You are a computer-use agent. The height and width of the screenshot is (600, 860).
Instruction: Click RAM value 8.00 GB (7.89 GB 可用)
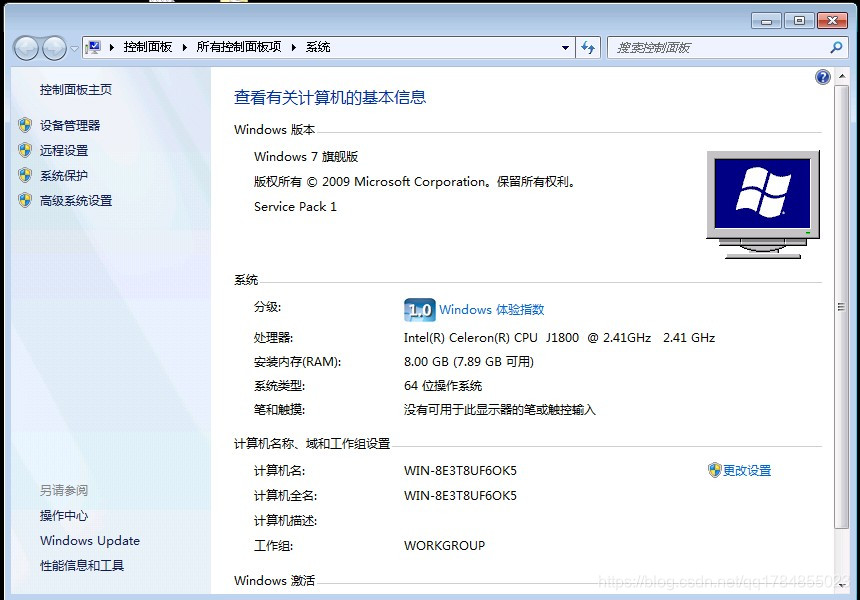click(468, 362)
